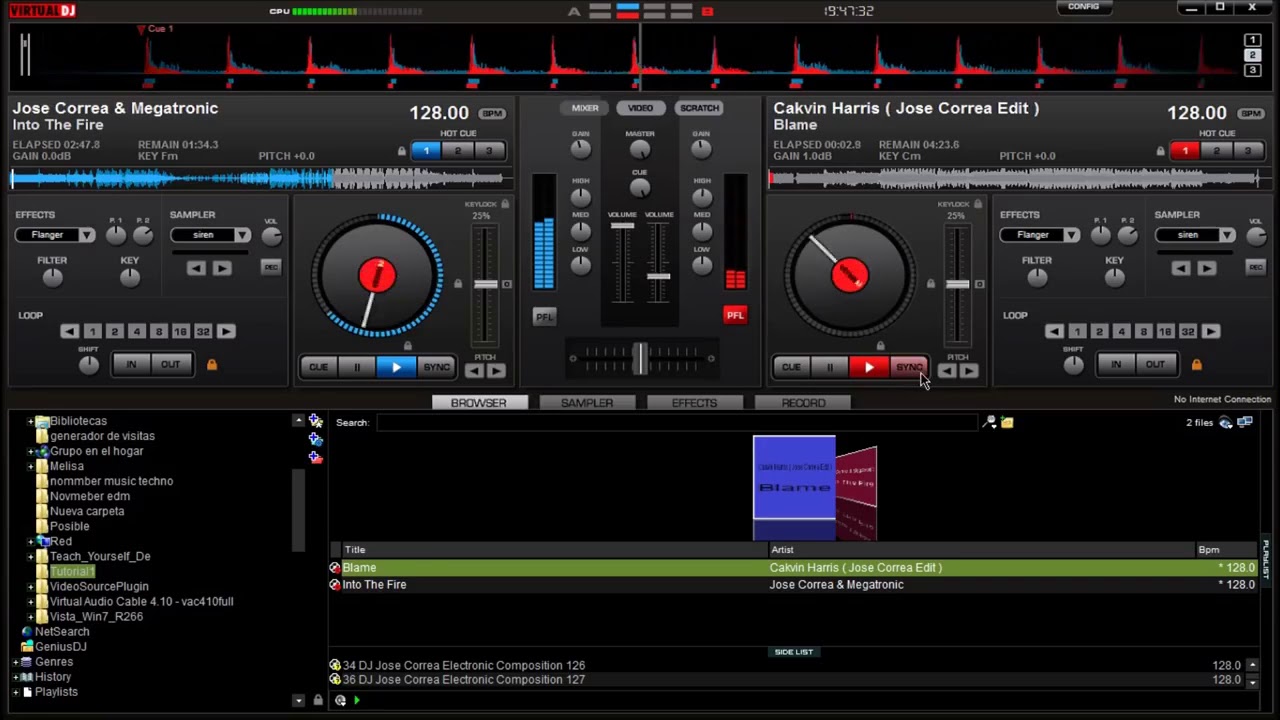Image resolution: width=1280 pixels, height=720 pixels.
Task: Show the VIDEO mixer panel
Action: (640, 108)
